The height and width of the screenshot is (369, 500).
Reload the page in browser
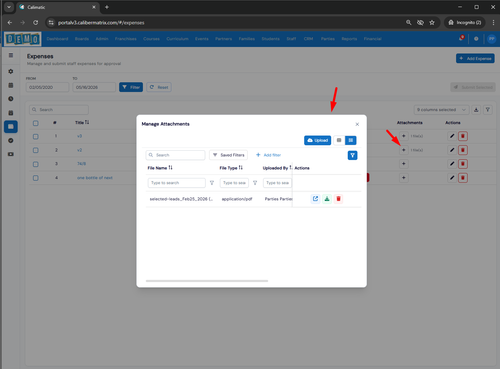click(x=35, y=23)
